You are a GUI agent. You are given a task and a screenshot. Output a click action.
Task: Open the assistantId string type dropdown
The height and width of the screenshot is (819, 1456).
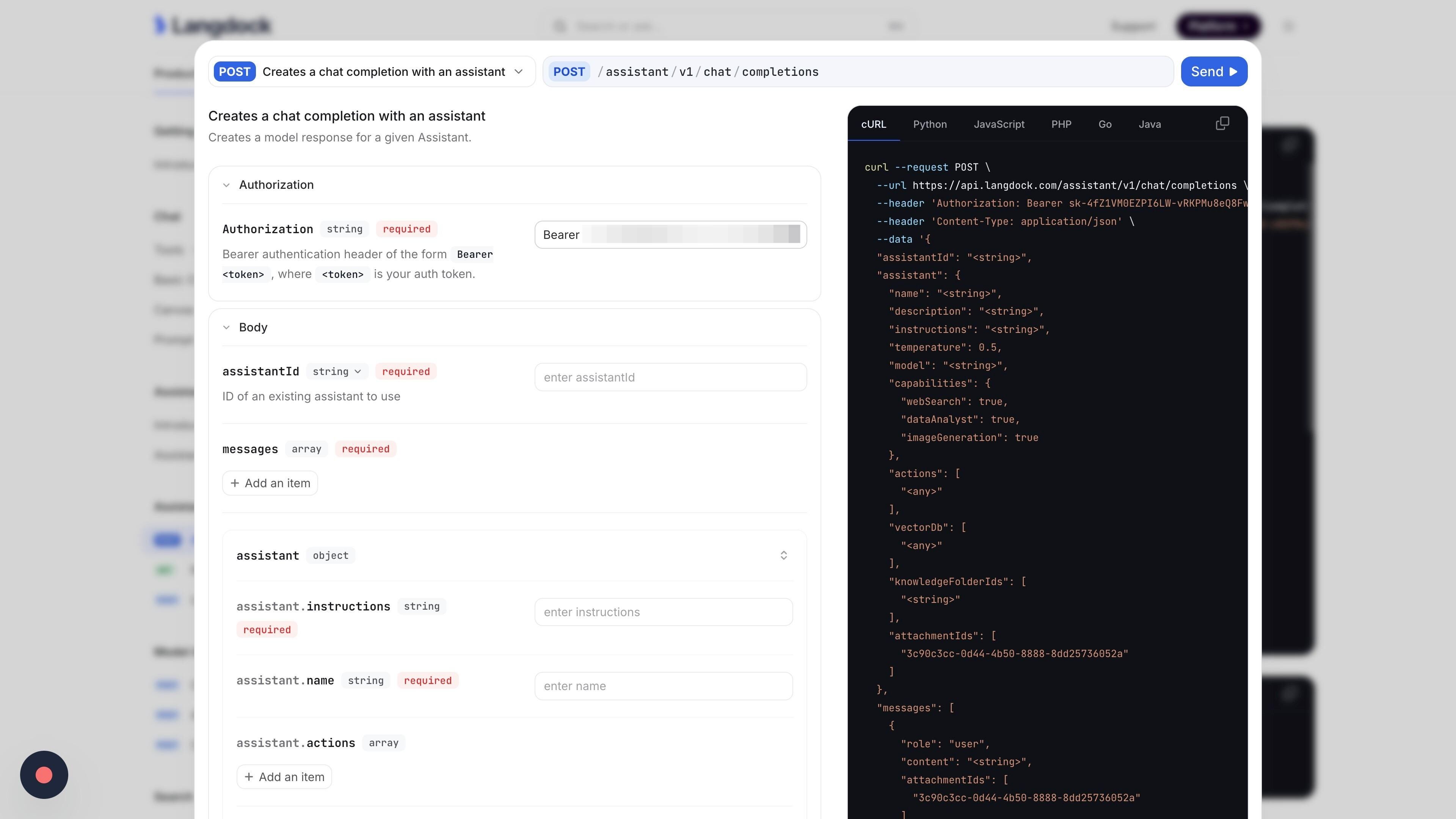tap(337, 371)
